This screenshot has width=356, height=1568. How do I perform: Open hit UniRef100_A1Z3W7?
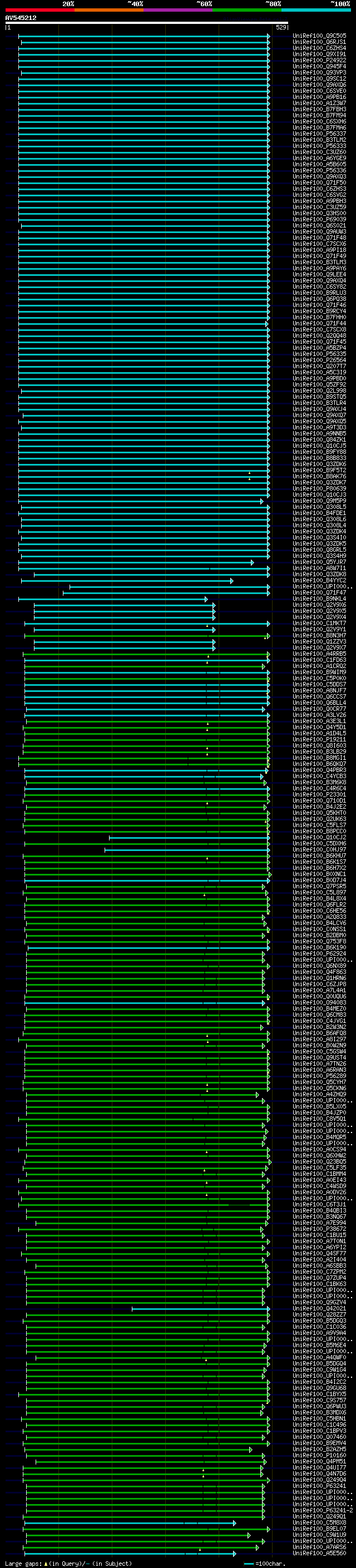coord(319,103)
